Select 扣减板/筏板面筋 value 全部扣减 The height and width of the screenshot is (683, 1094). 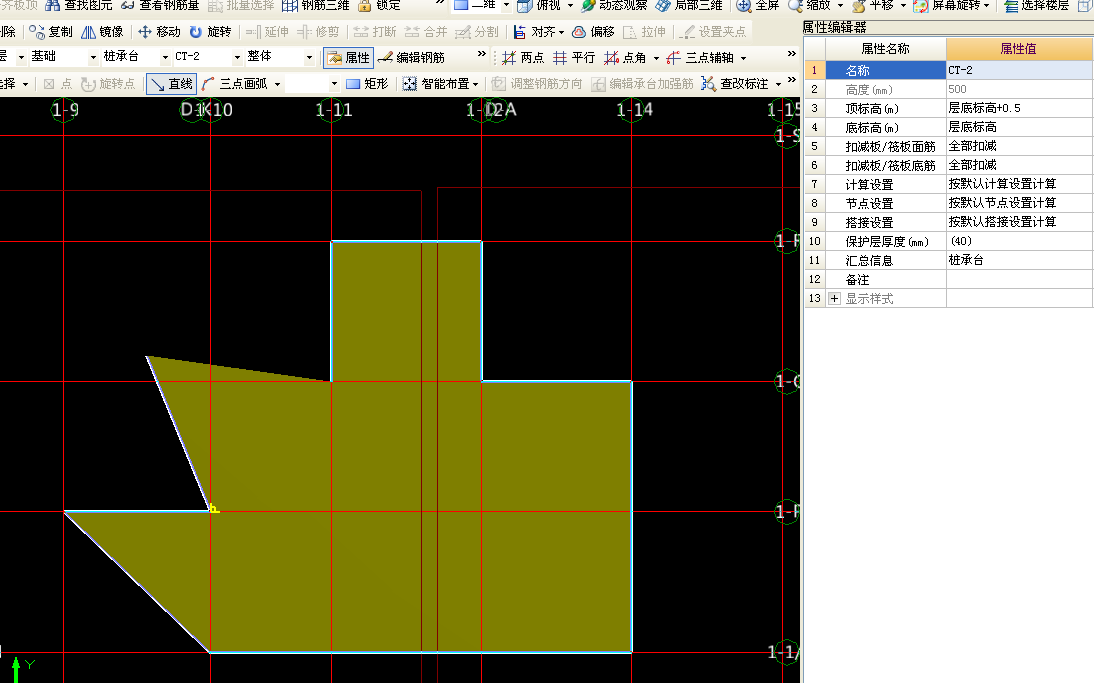pyautogui.click(x=1019, y=146)
